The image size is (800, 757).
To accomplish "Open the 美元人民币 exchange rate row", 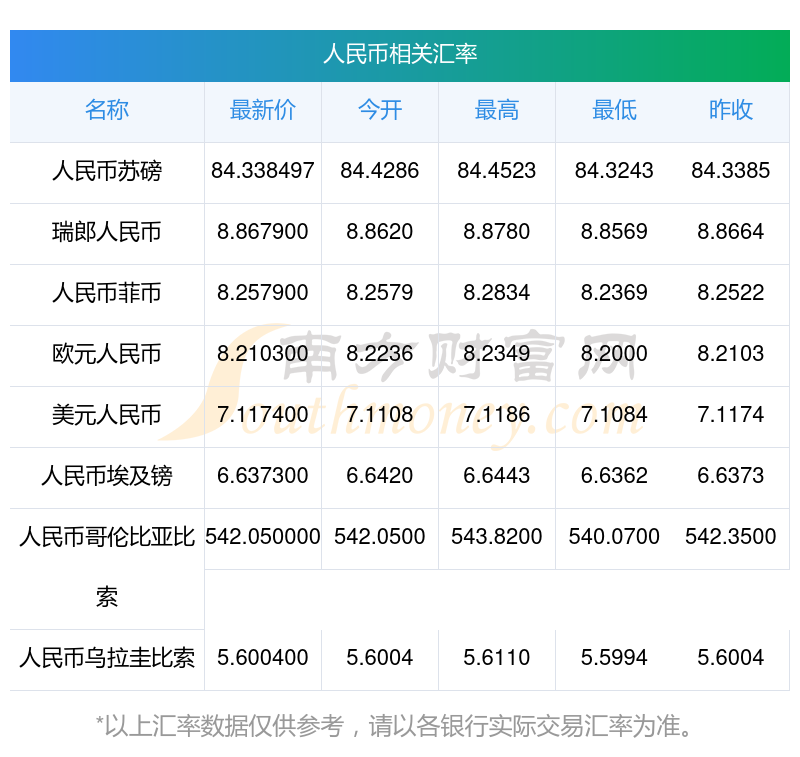I will [x=107, y=415].
